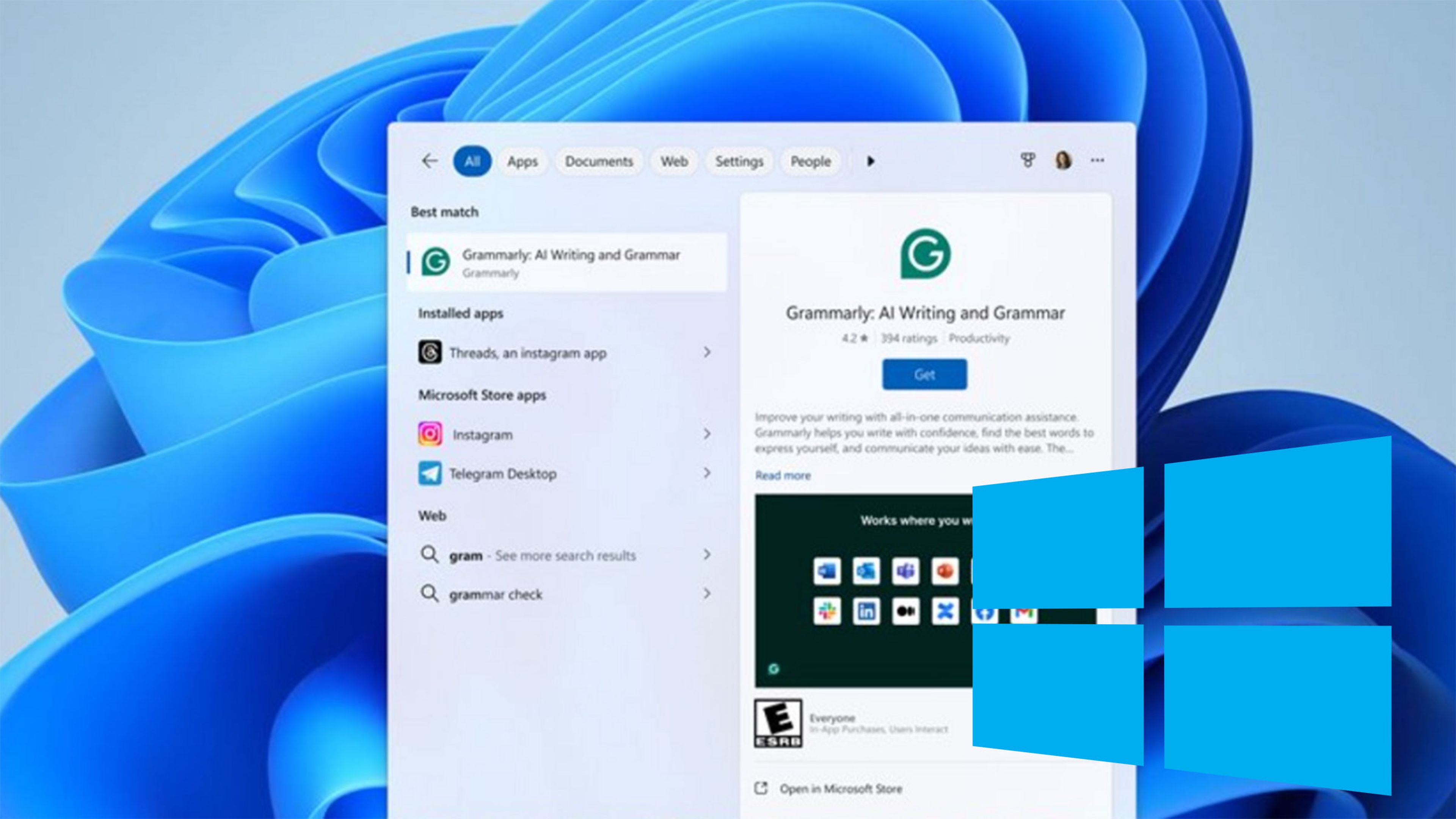Show more filter categories with the arrow
This screenshot has height=819, width=1456.
click(x=871, y=161)
